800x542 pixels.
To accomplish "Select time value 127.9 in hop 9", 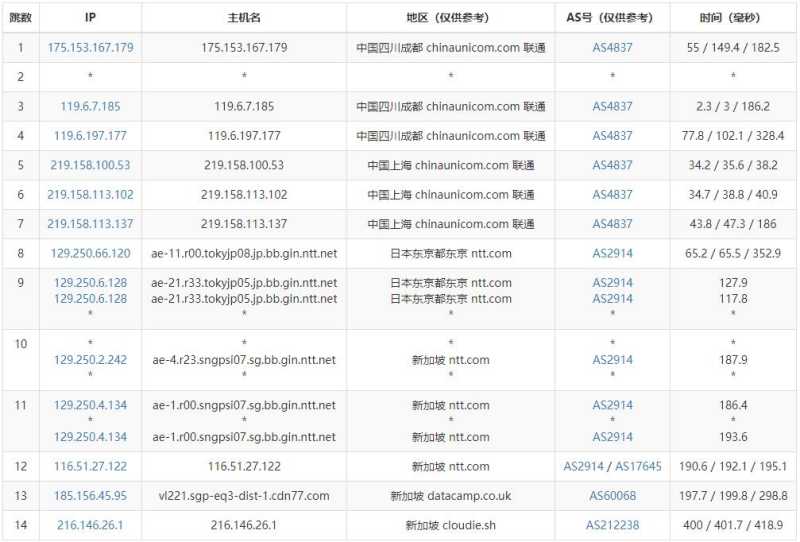I will (x=733, y=283).
